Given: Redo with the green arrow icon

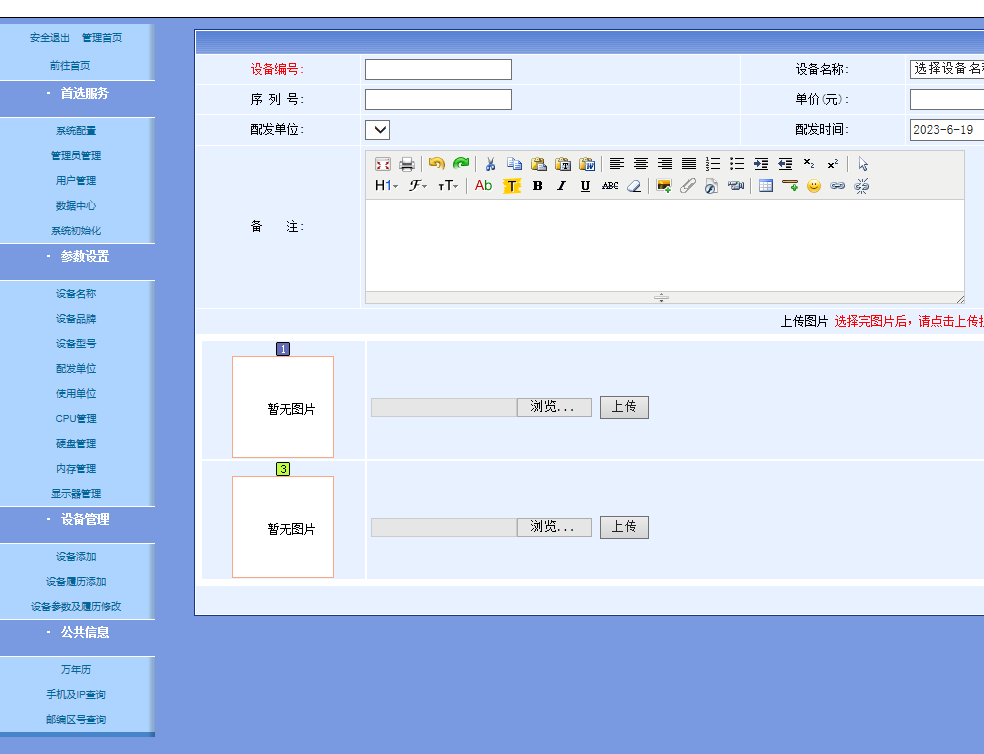Looking at the screenshot, I should (x=461, y=164).
